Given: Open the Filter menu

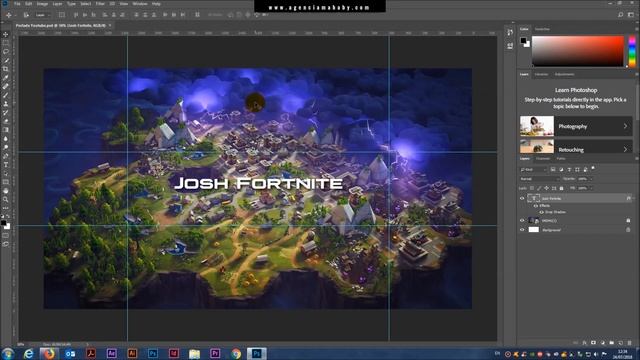Looking at the screenshot, I should click(x=100, y=4).
